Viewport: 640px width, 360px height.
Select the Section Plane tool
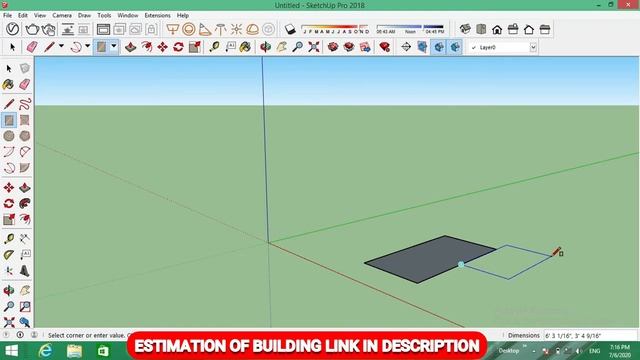pyautogui.click(x=406, y=47)
